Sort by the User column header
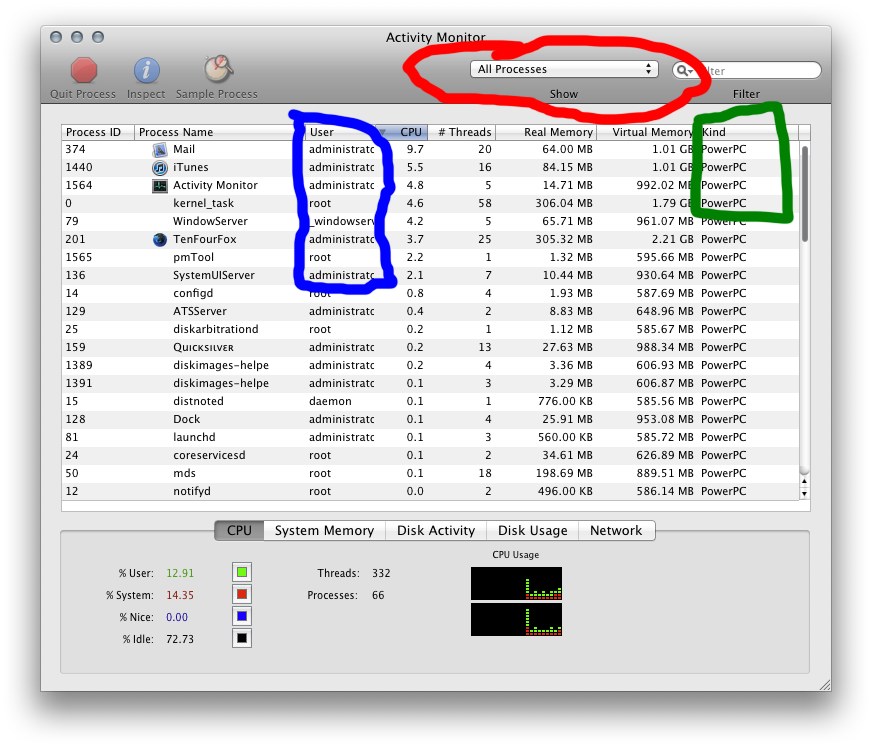Viewport: 872px width, 747px height. pos(340,132)
